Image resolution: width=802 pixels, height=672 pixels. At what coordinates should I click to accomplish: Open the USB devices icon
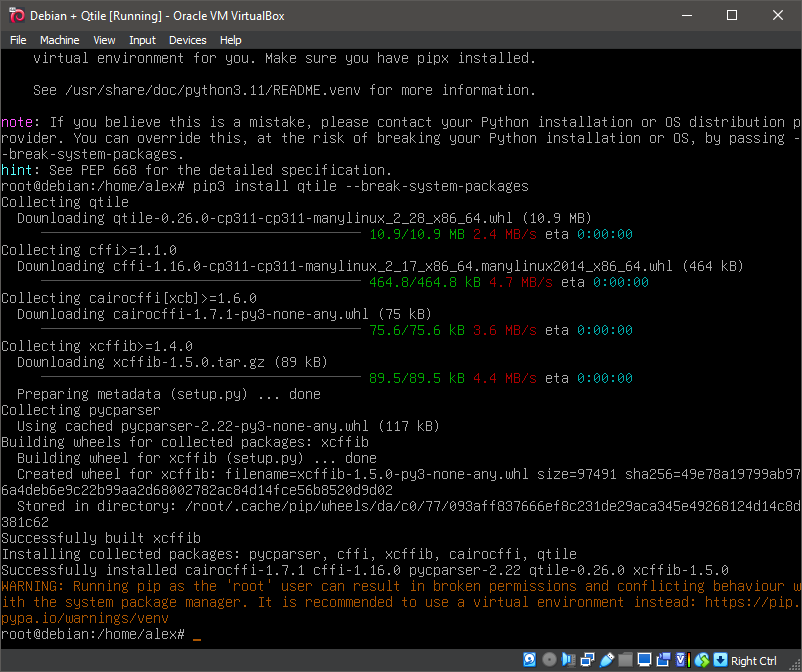(x=605, y=660)
